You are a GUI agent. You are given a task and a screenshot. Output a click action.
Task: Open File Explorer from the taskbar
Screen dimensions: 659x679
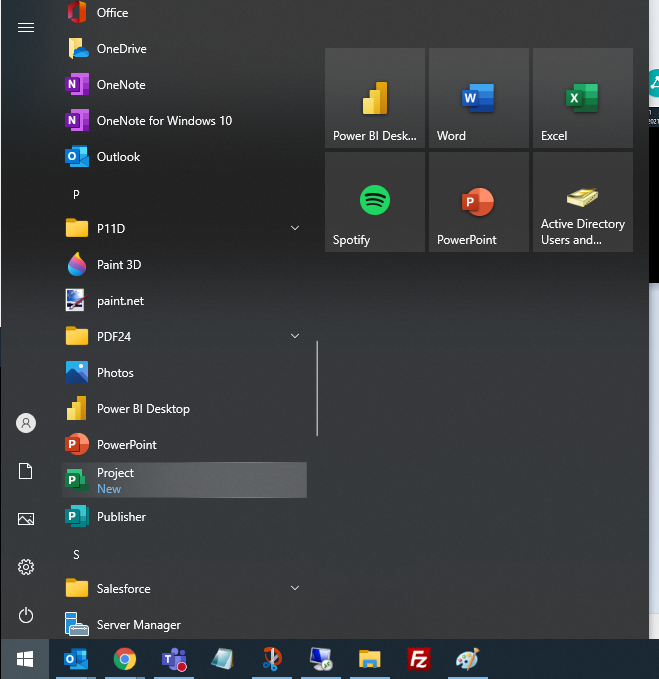coord(370,659)
